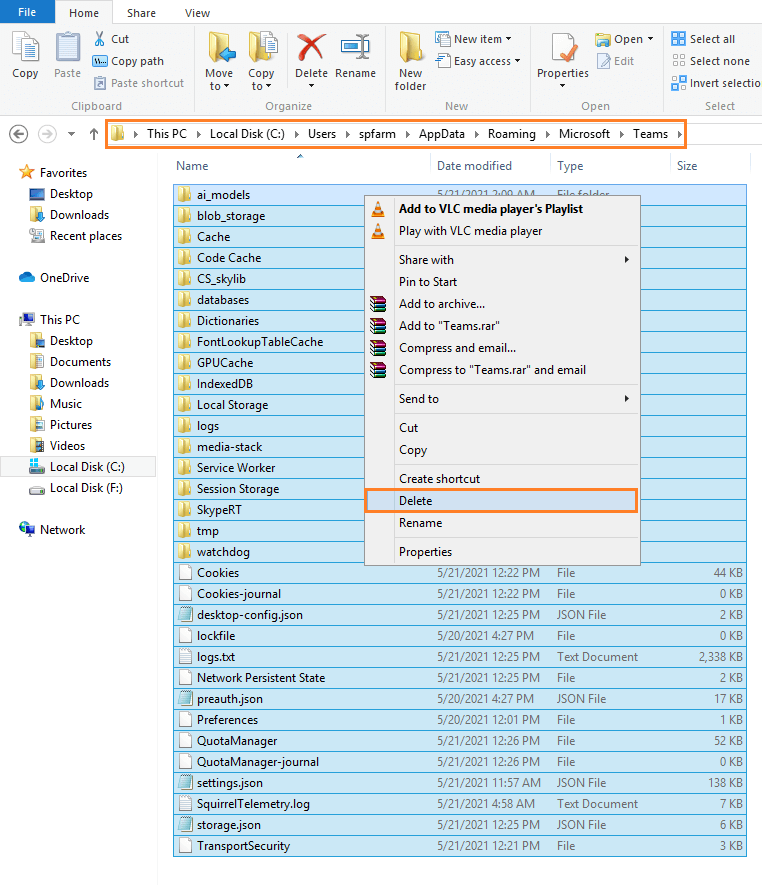Select Recent places under Favorites
The width and height of the screenshot is (762, 885).
click(76, 236)
